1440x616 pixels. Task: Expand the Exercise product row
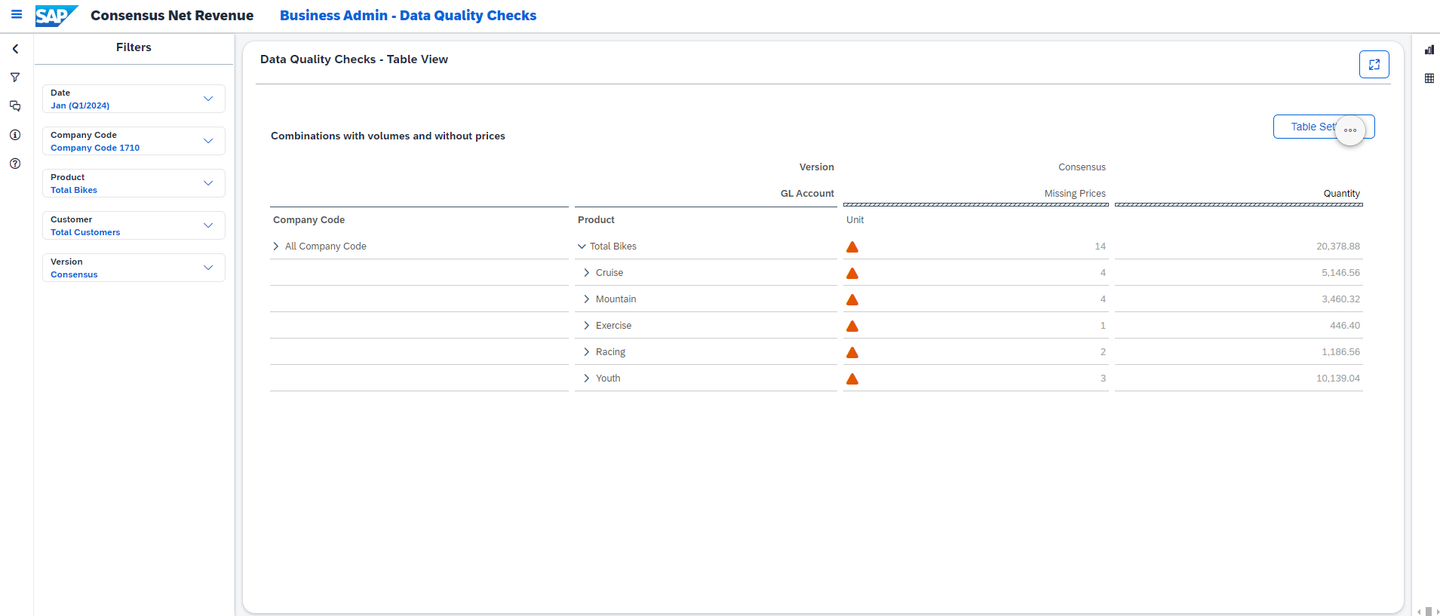(587, 326)
